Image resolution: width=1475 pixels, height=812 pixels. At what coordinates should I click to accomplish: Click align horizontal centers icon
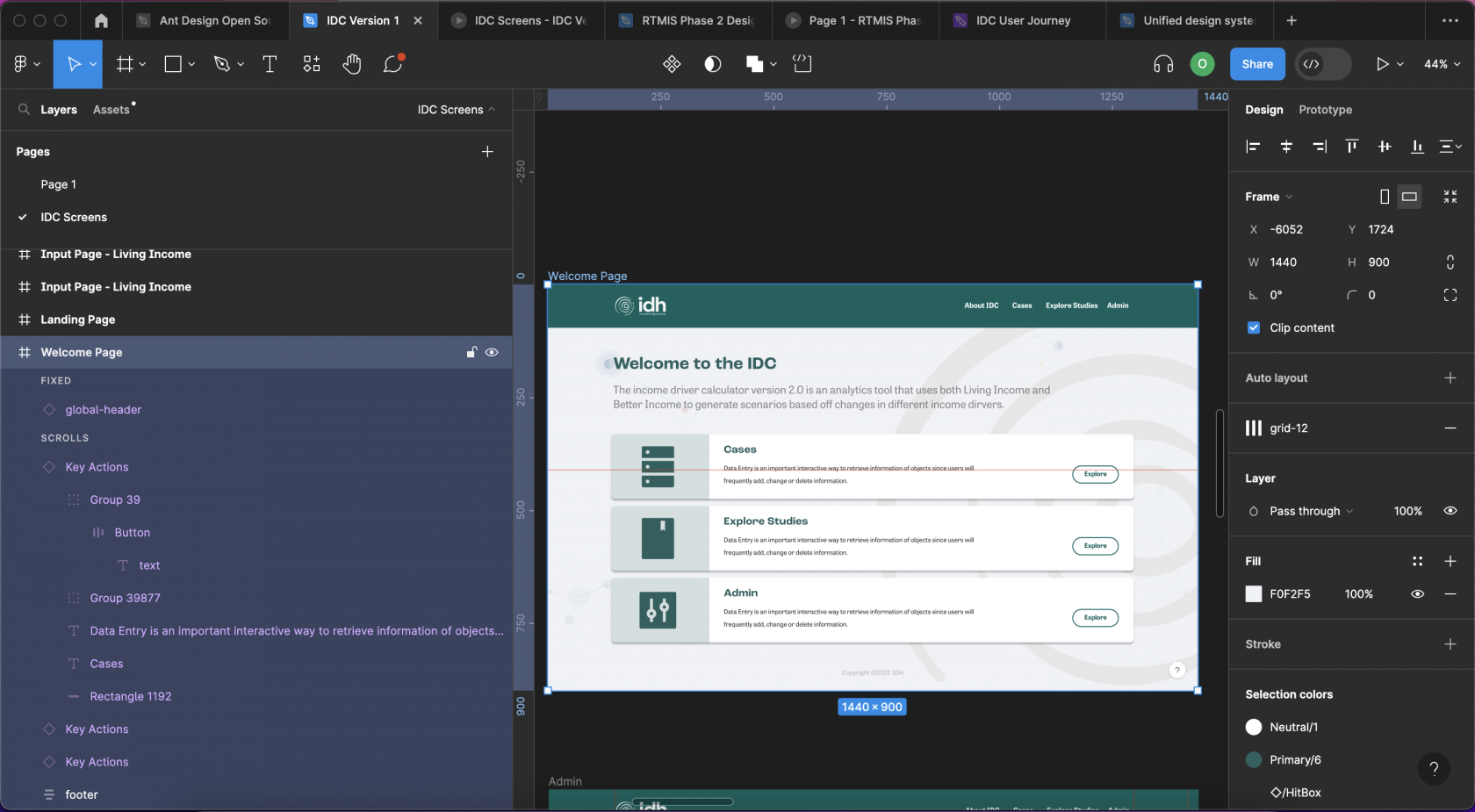[x=1286, y=147]
